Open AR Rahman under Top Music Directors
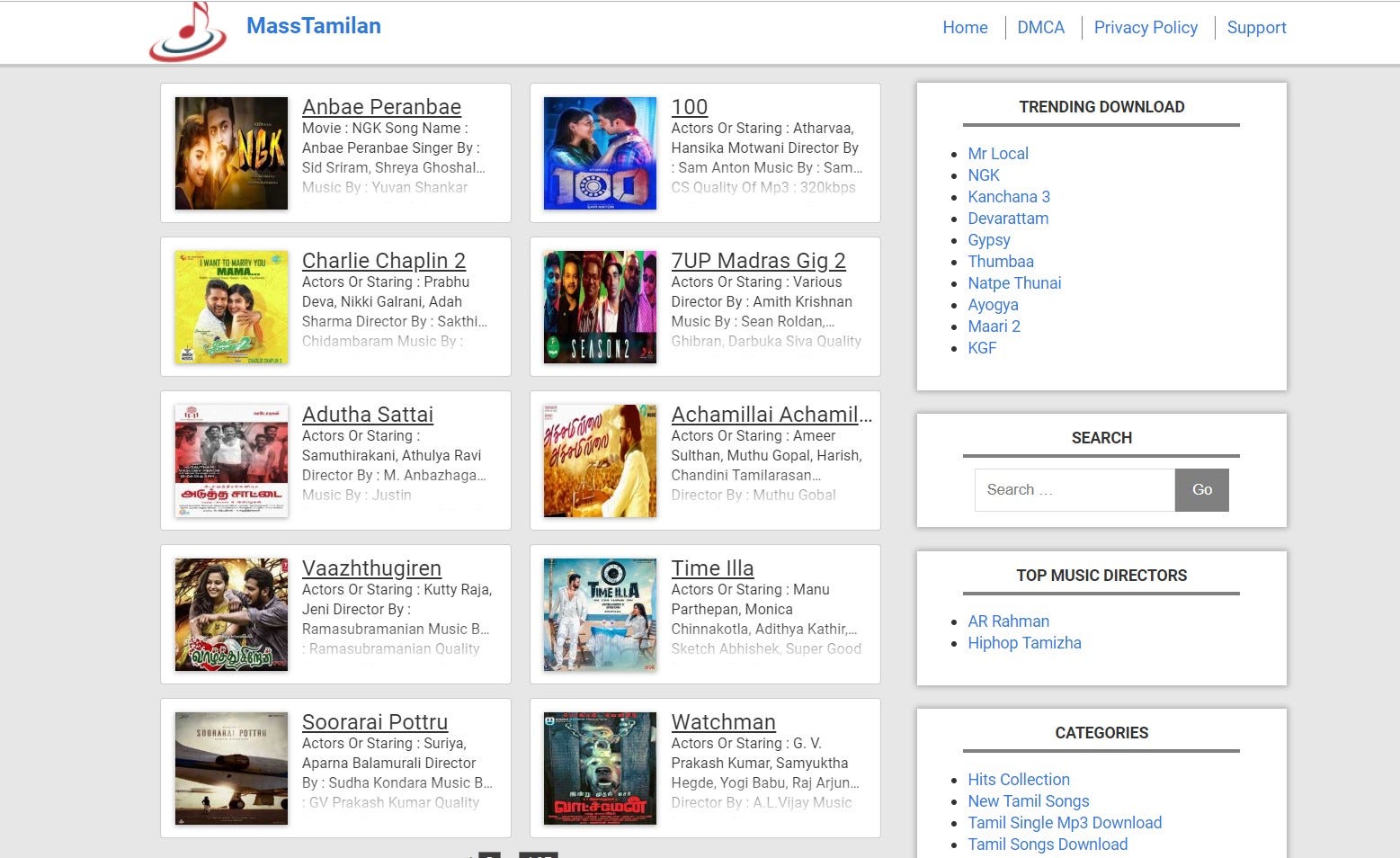Screen dimensions: 1400x858 point(1008,621)
